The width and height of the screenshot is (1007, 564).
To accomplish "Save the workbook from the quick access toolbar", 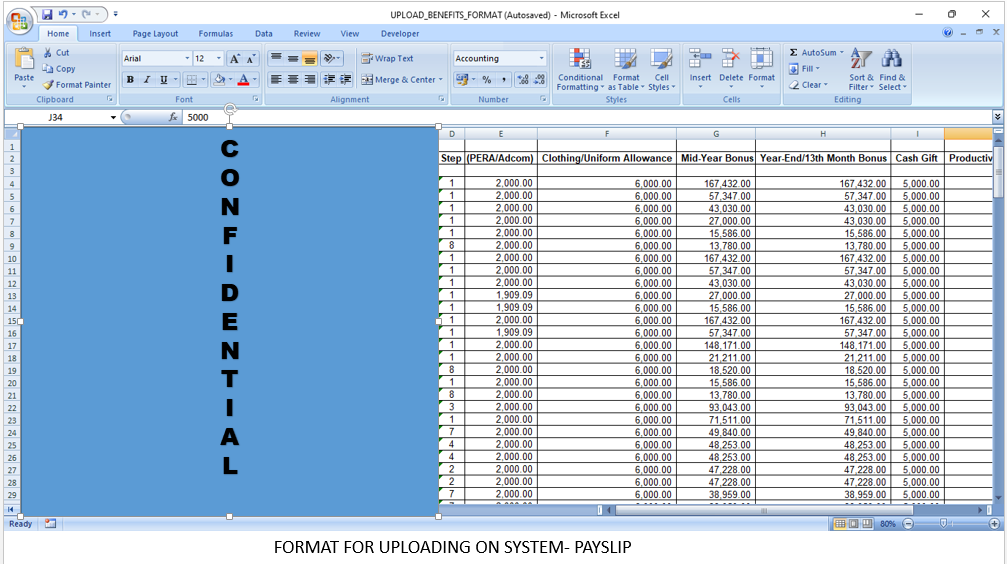I will [x=47, y=14].
